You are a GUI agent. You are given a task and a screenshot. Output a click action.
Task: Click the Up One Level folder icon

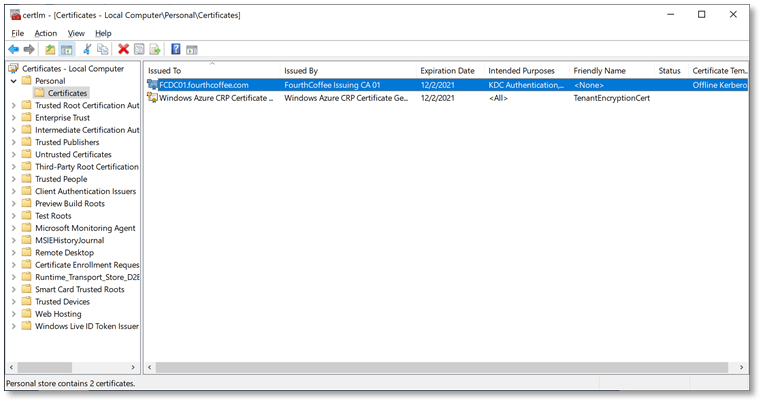[x=50, y=49]
